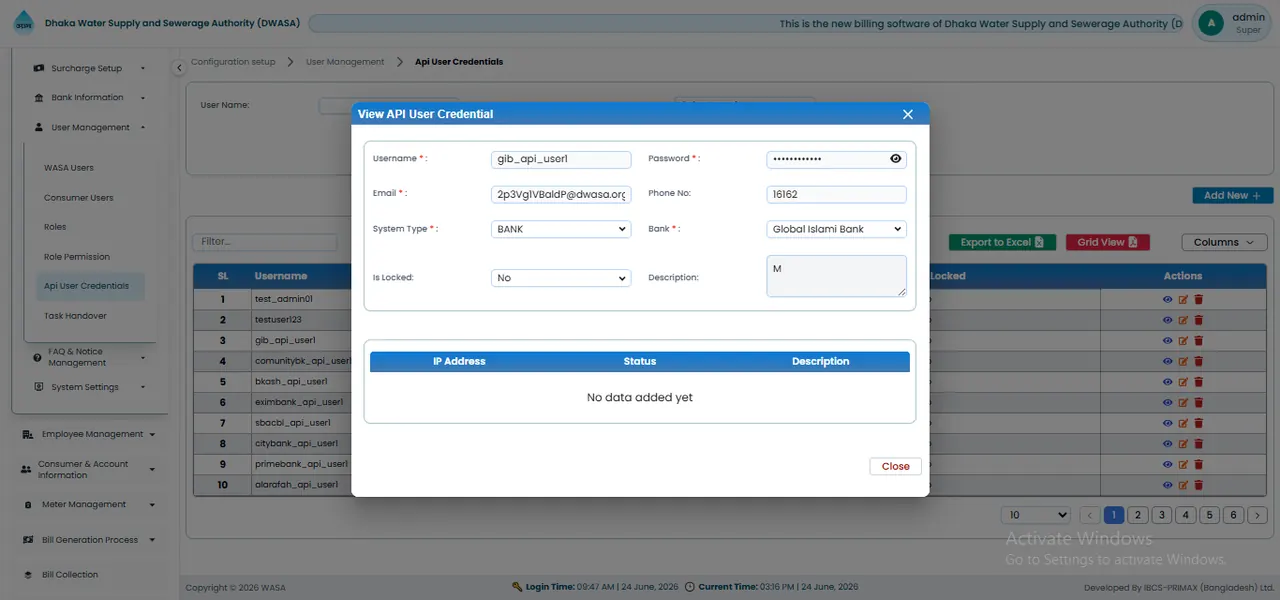
Task: Open Role Permission submenu item
Action: (77, 257)
